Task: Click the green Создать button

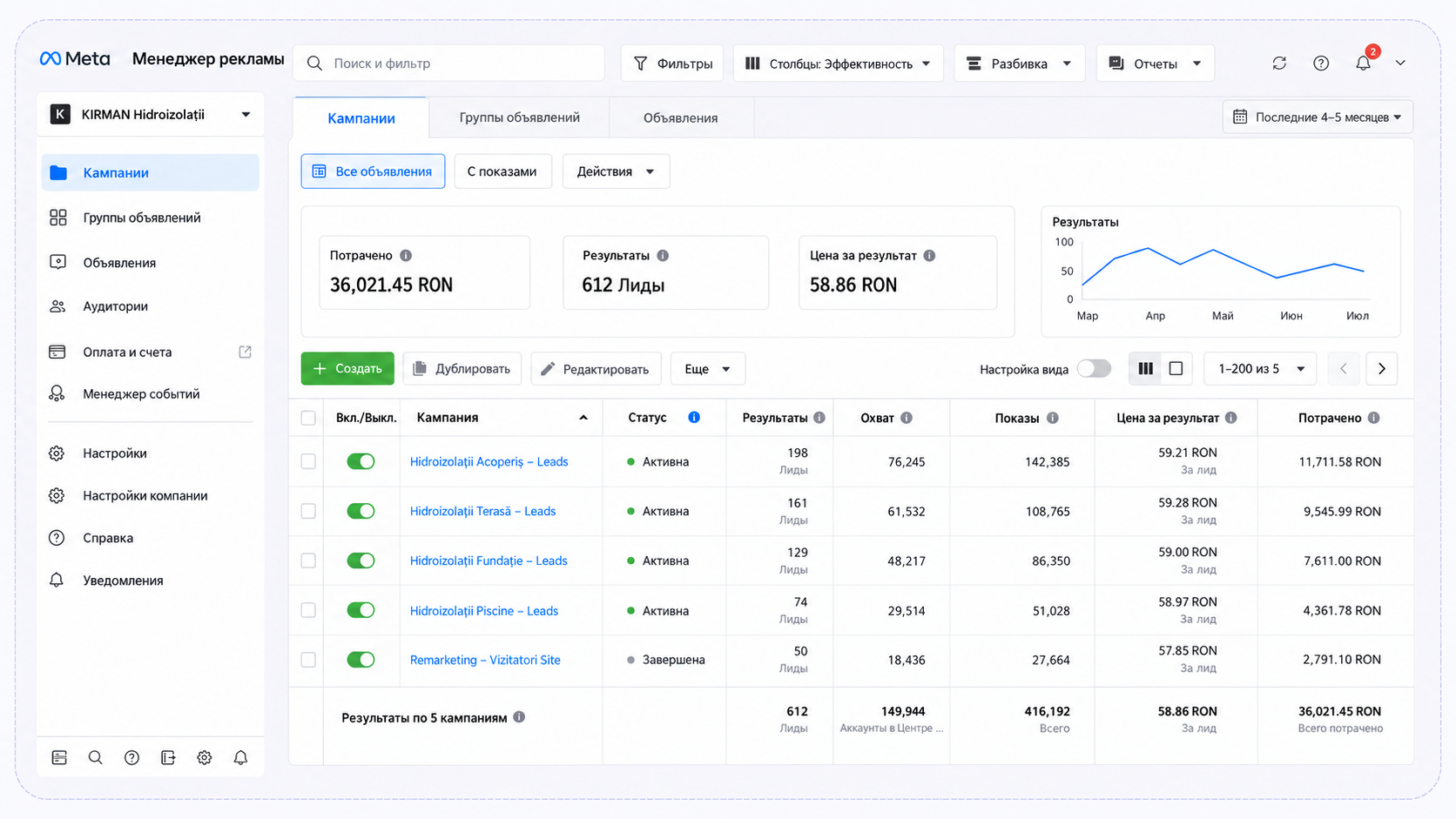Action: pyautogui.click(x=347, y=369)
